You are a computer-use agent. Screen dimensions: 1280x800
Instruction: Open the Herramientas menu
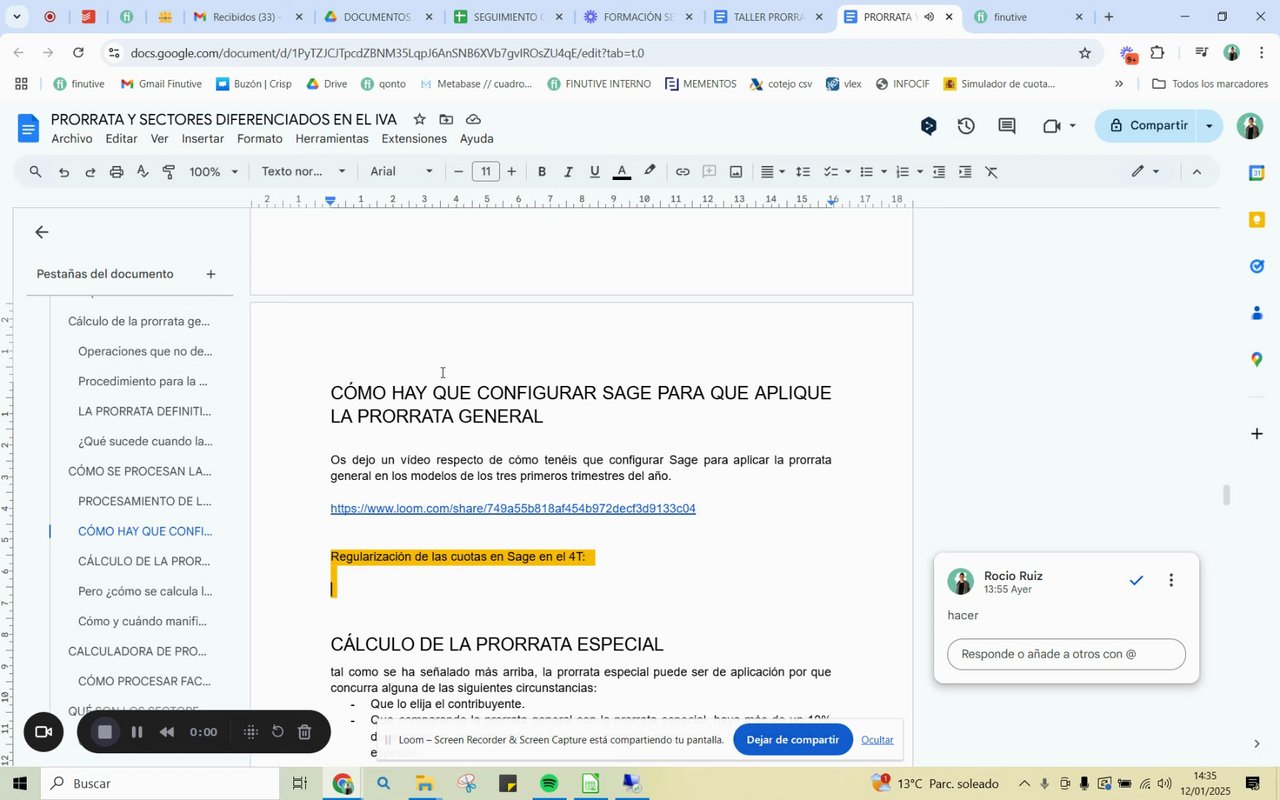point(332,139)
